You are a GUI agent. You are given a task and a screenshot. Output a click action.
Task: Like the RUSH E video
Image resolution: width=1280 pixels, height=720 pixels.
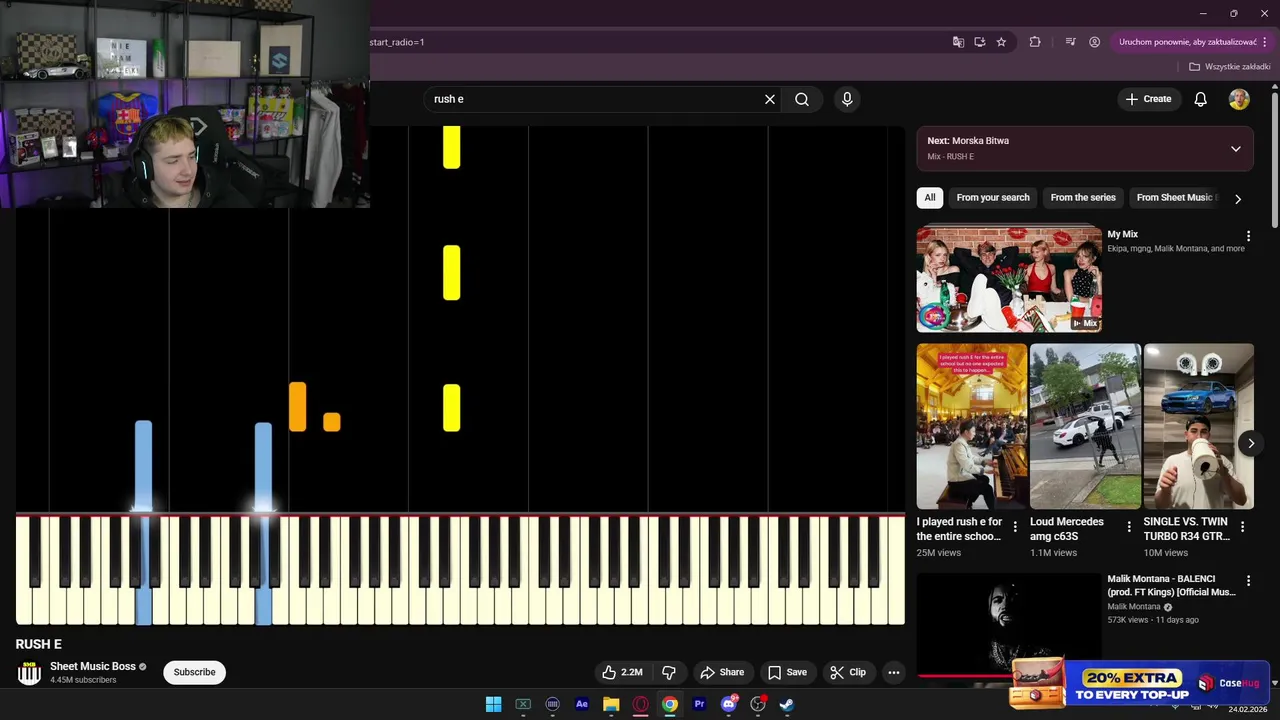point(624,672)
